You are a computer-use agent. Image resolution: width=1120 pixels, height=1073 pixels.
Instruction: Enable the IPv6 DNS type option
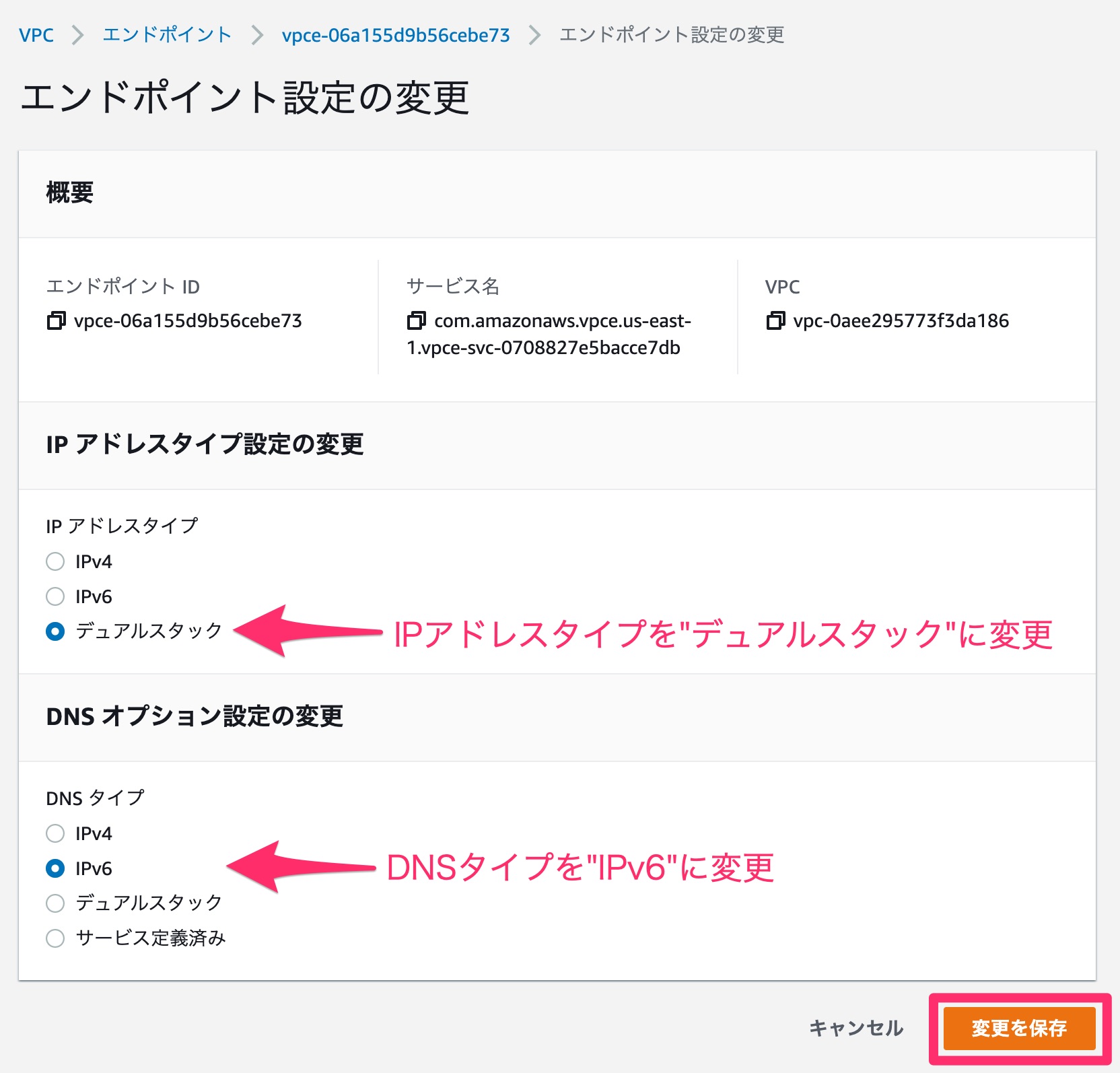tap(55, 868)
